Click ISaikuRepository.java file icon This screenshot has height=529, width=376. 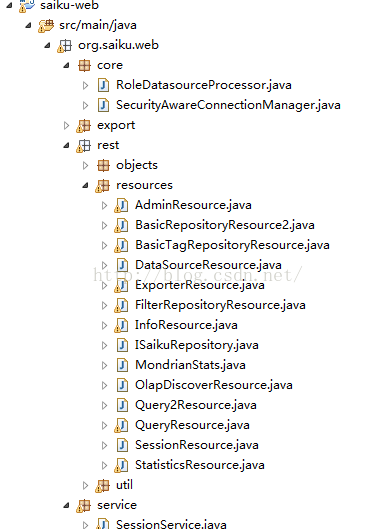(x=122, y=345)
